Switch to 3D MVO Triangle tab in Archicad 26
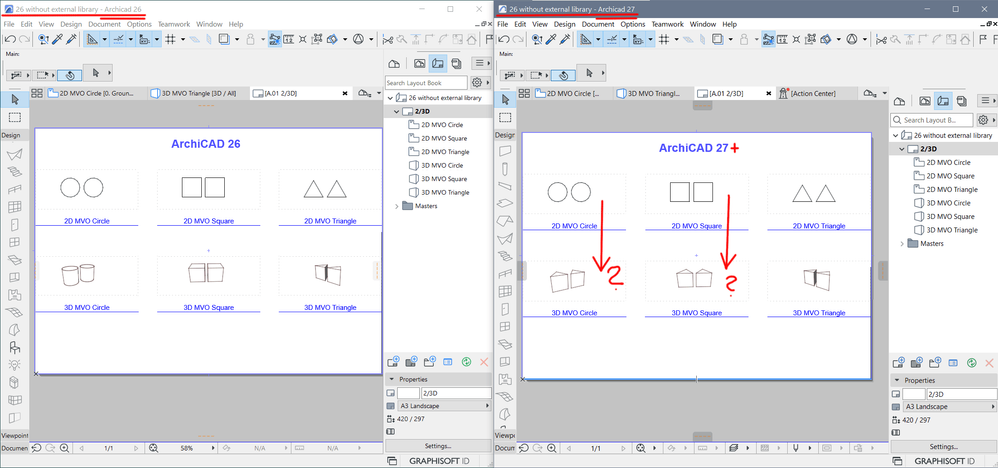 (198, 93)
